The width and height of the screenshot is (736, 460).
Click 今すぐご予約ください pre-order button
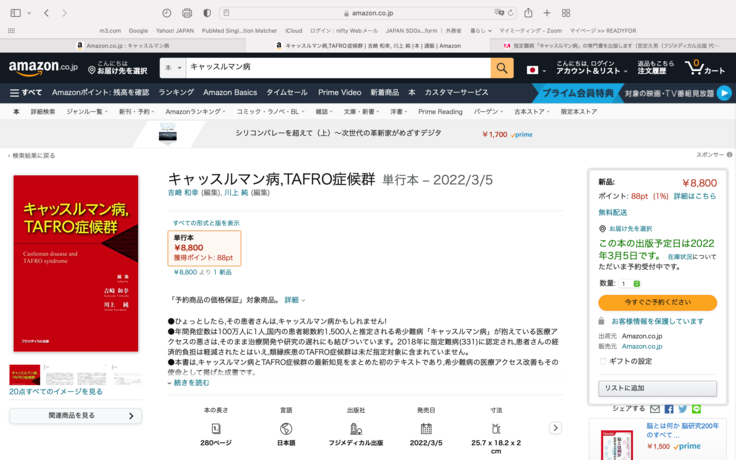(x=657, y=302)
